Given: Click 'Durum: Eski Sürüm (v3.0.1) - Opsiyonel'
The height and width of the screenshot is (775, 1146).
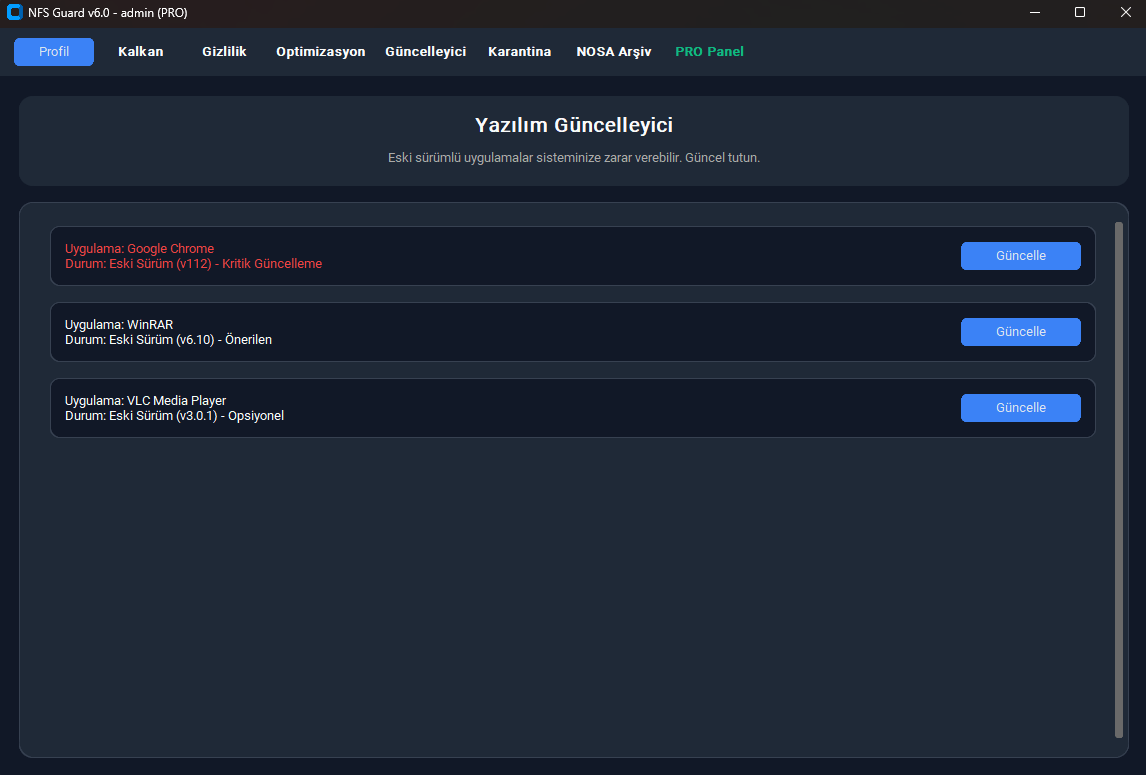Looking at the screenshot, I should 175,416.
